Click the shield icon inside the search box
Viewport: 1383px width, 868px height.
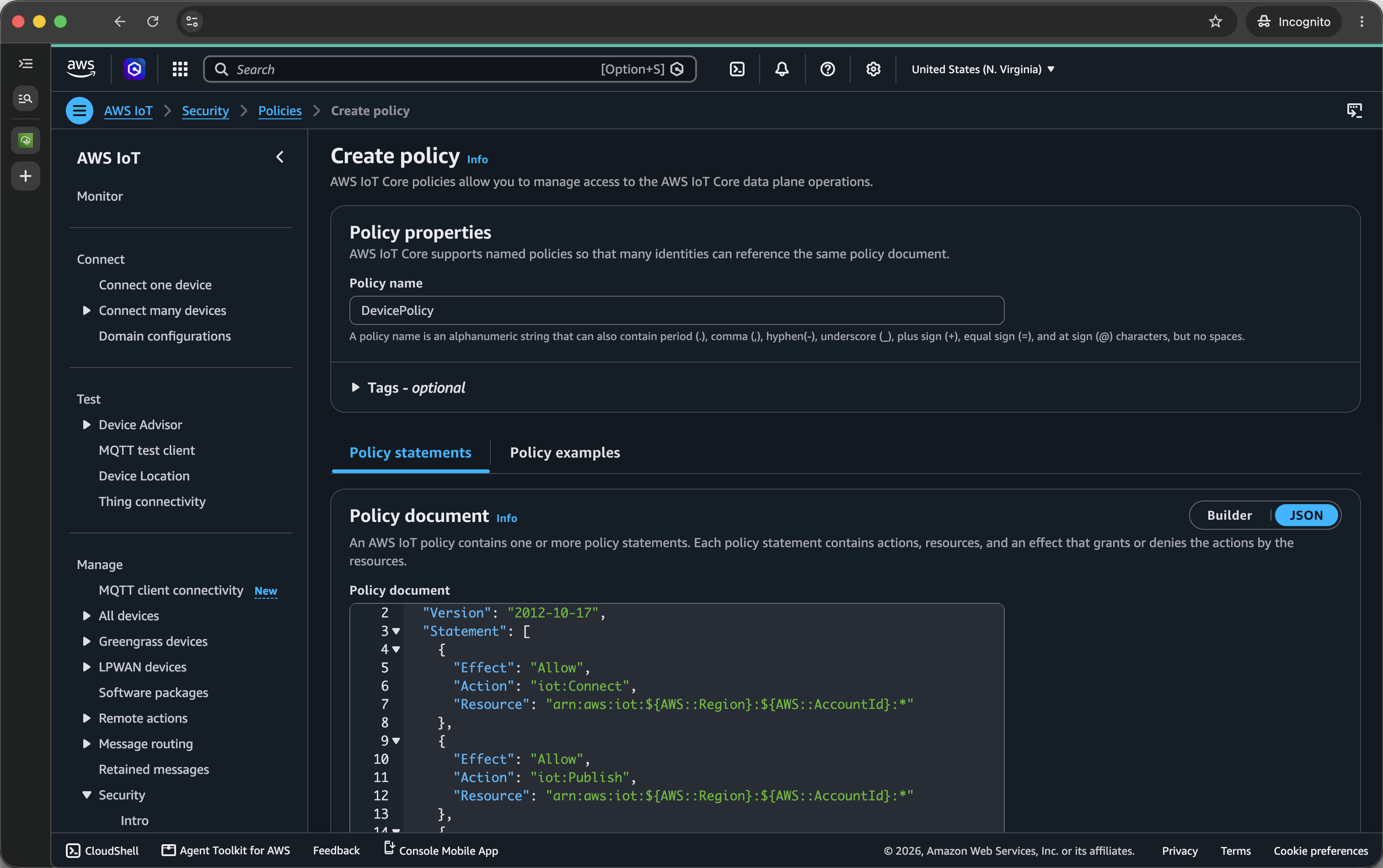677,69
